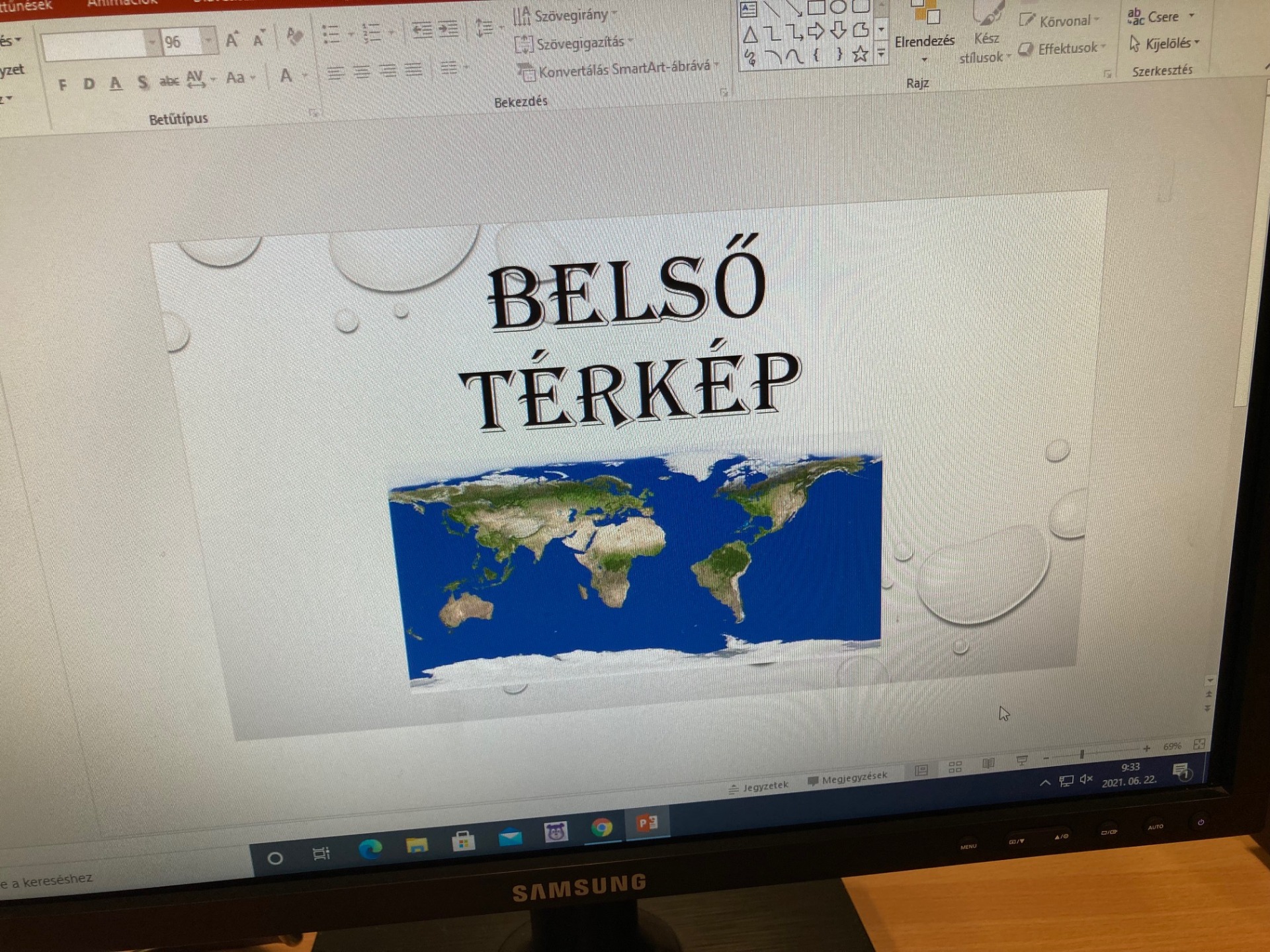The height and width of the screenshot is (952, 1270).
Task: Toggle strikethrough (abc) formatting
Action: 169,81
